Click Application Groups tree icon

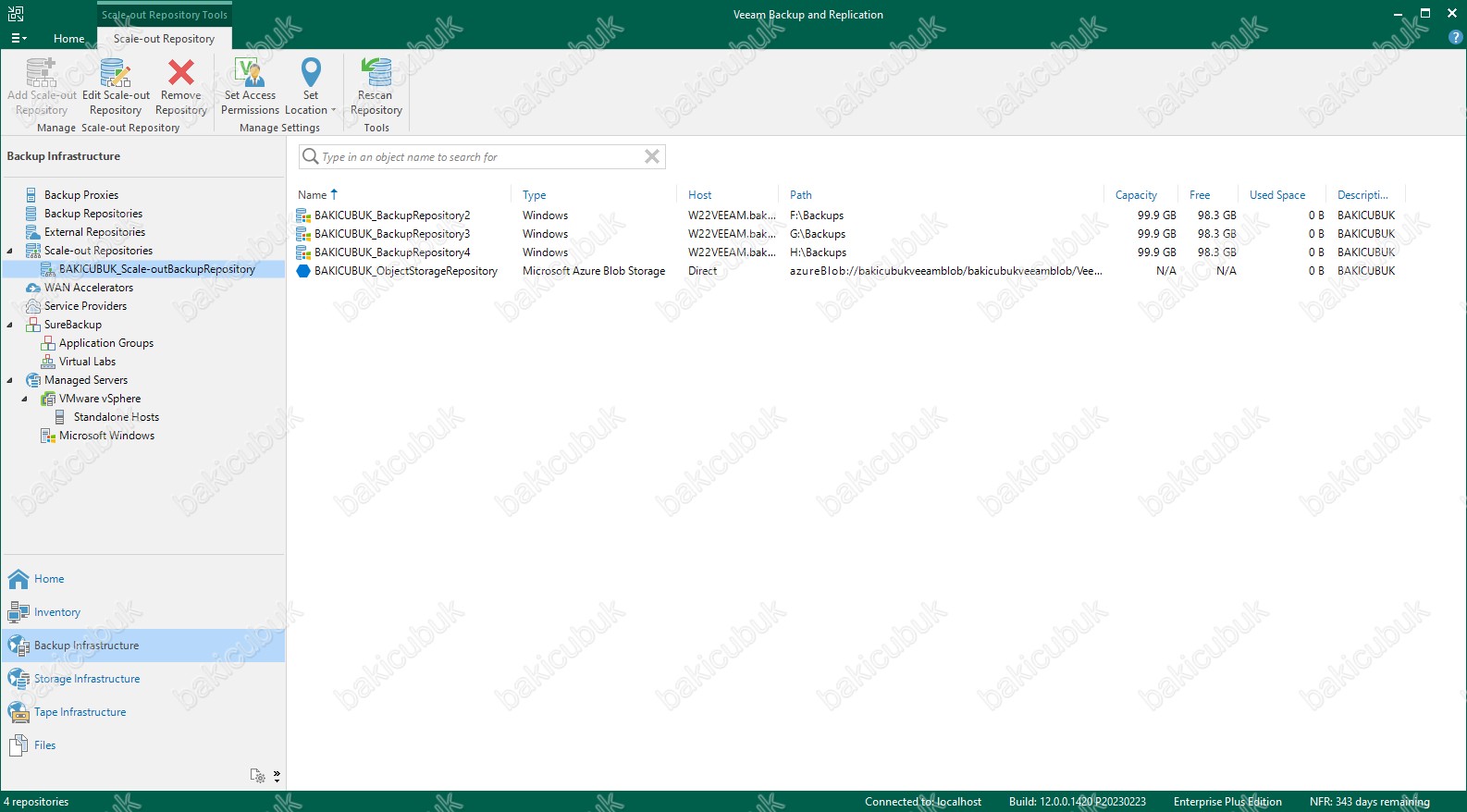point(48,343)
